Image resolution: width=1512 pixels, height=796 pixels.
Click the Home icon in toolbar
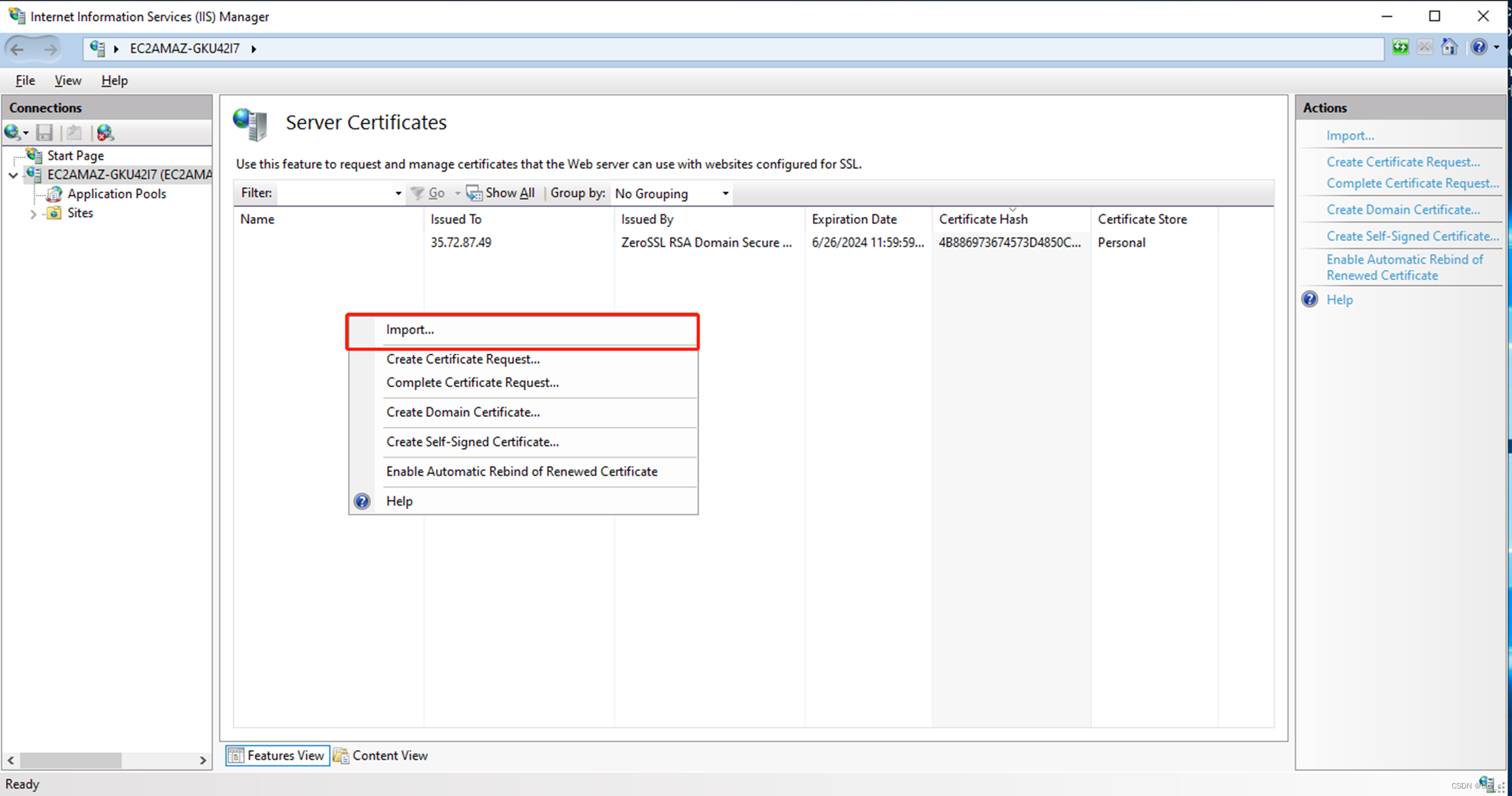pyautogui.click(x=1449, y=47)
